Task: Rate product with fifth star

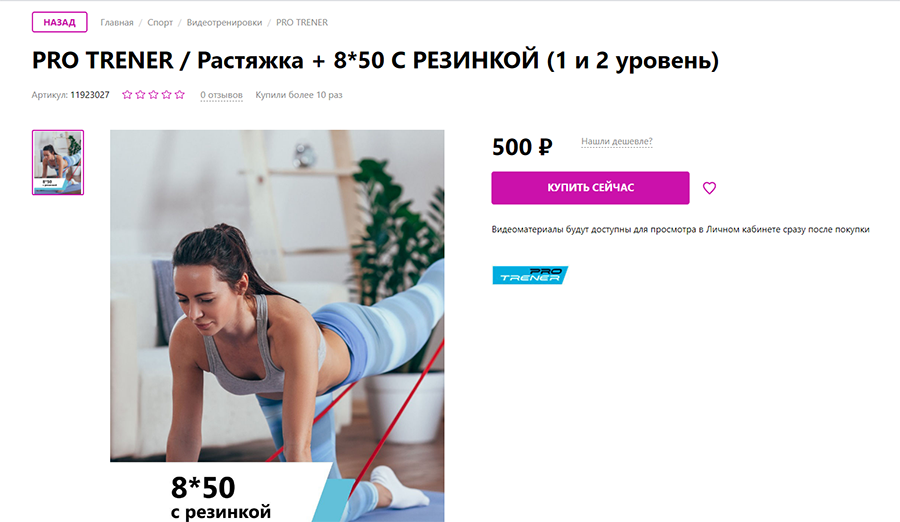Action: [180, 95]
